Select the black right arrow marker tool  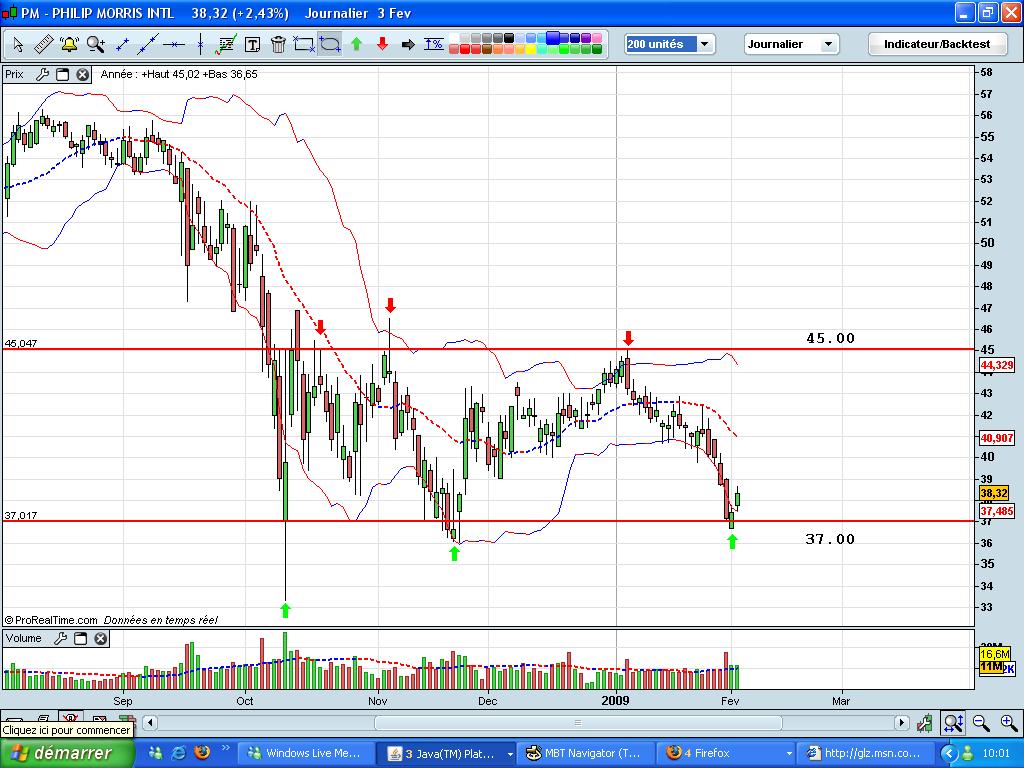[408, 44]
